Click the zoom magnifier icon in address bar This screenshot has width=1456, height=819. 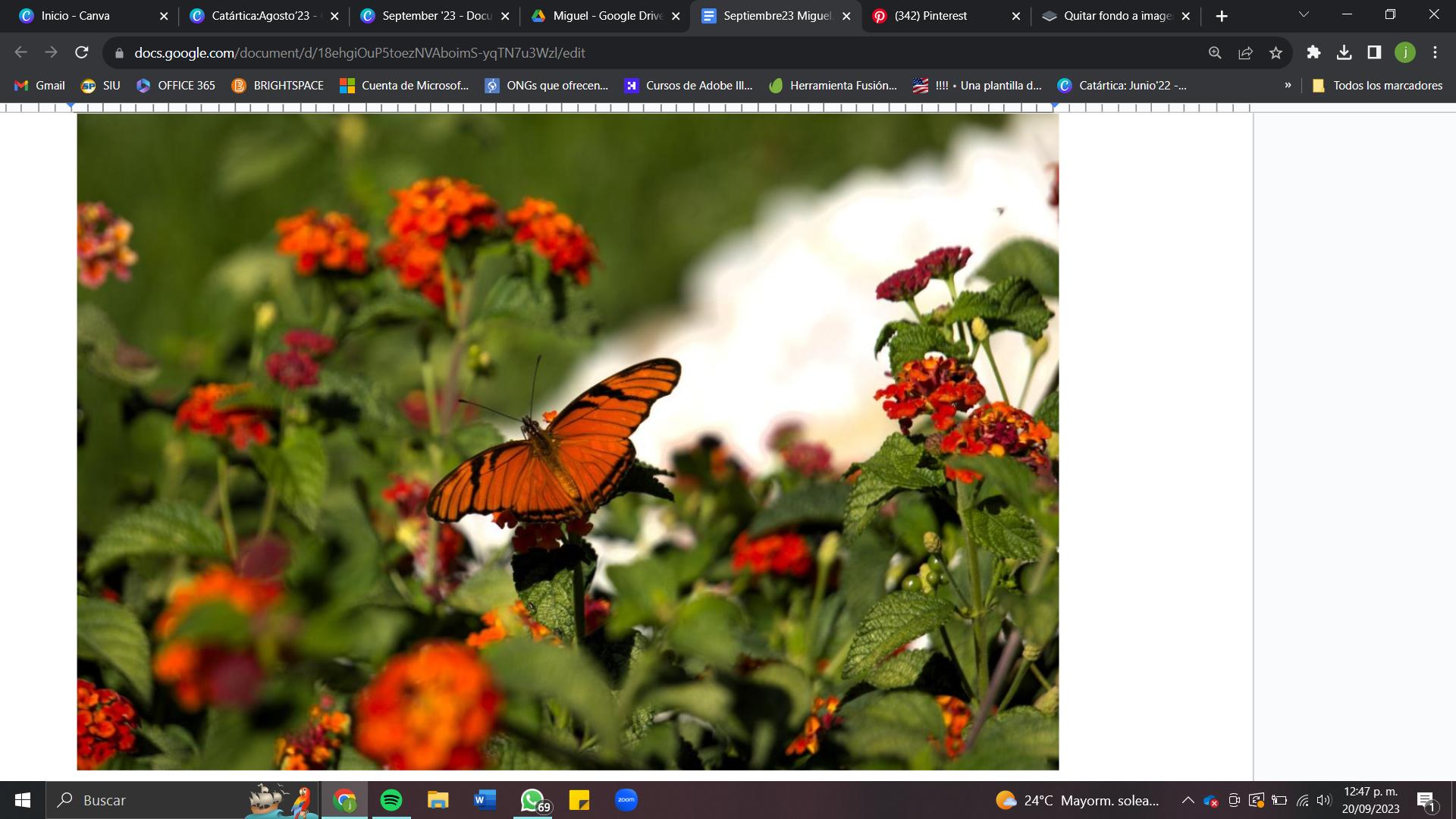click(1215, 52)
